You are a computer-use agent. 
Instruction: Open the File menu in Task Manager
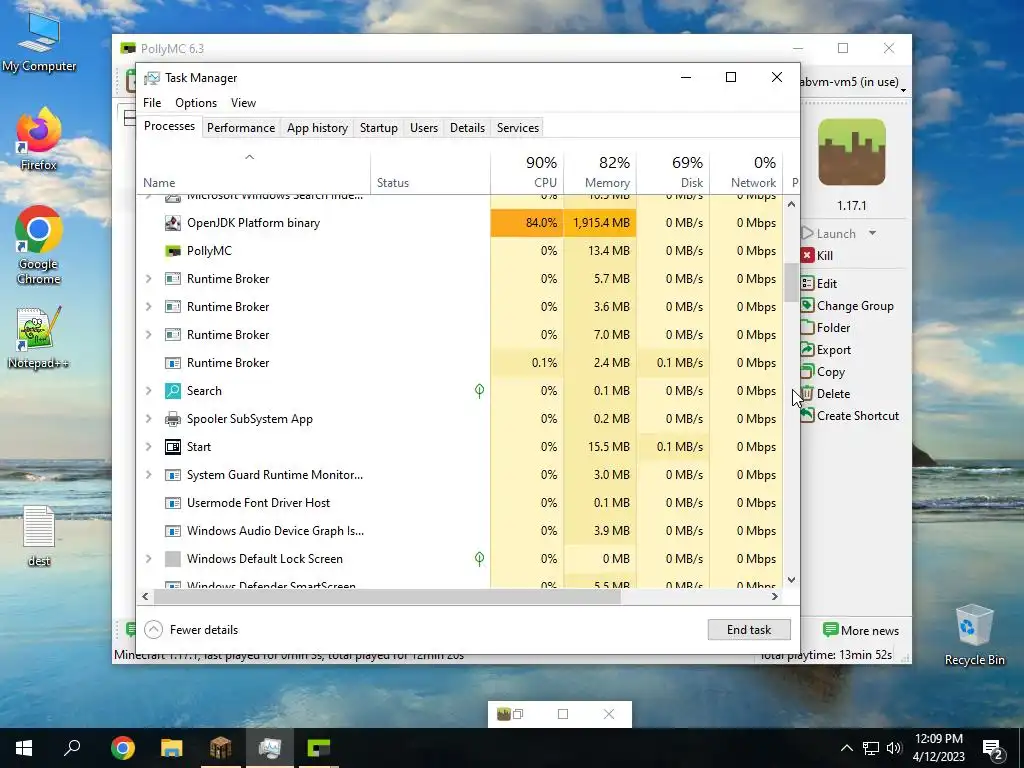(152, 103)
